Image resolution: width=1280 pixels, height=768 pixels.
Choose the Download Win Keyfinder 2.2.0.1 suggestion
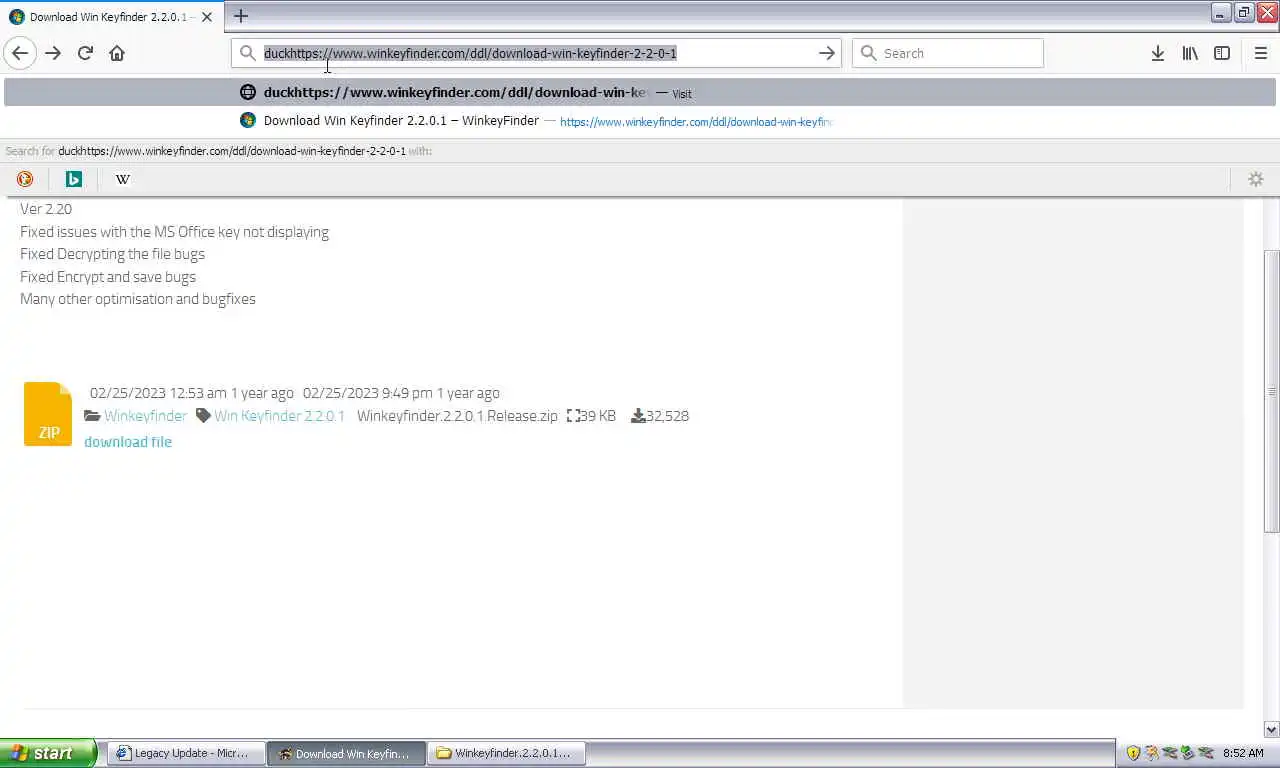tap(640, 120)
